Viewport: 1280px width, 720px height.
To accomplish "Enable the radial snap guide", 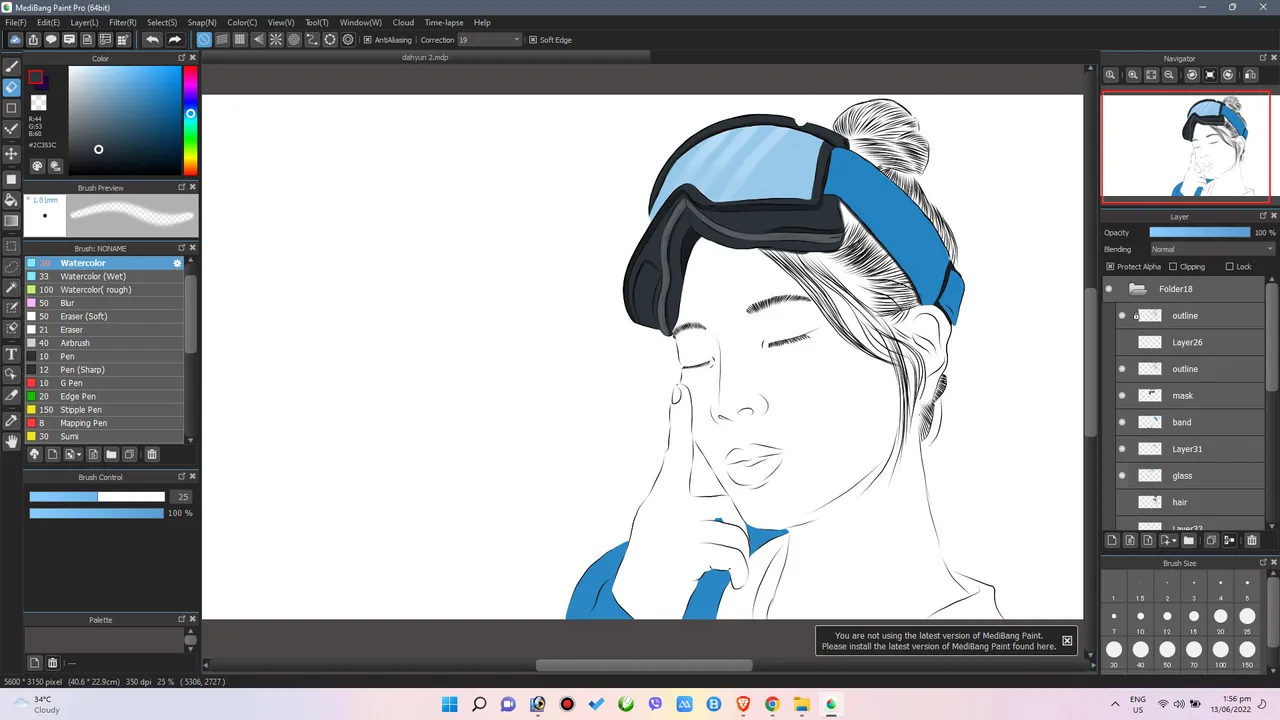I will click(276, 40).
